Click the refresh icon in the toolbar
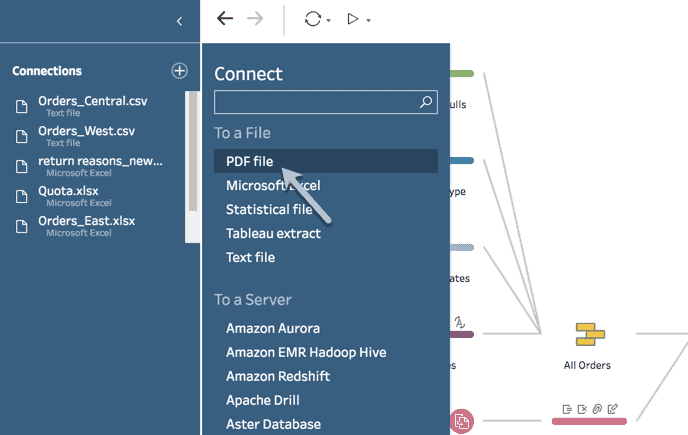This screenshot has height=435, width=688. (x=313, y=19)
